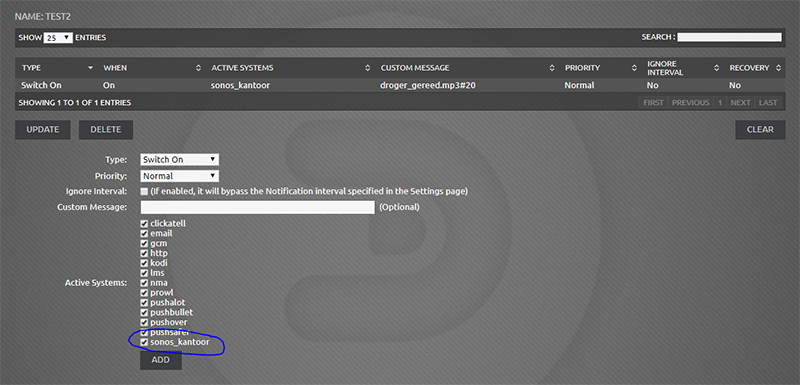Open the Priority dropdown showing Normal
Image resolution: width=800 pixels, height=385 pixels.
pyautogui.click(x=180, y=176)
